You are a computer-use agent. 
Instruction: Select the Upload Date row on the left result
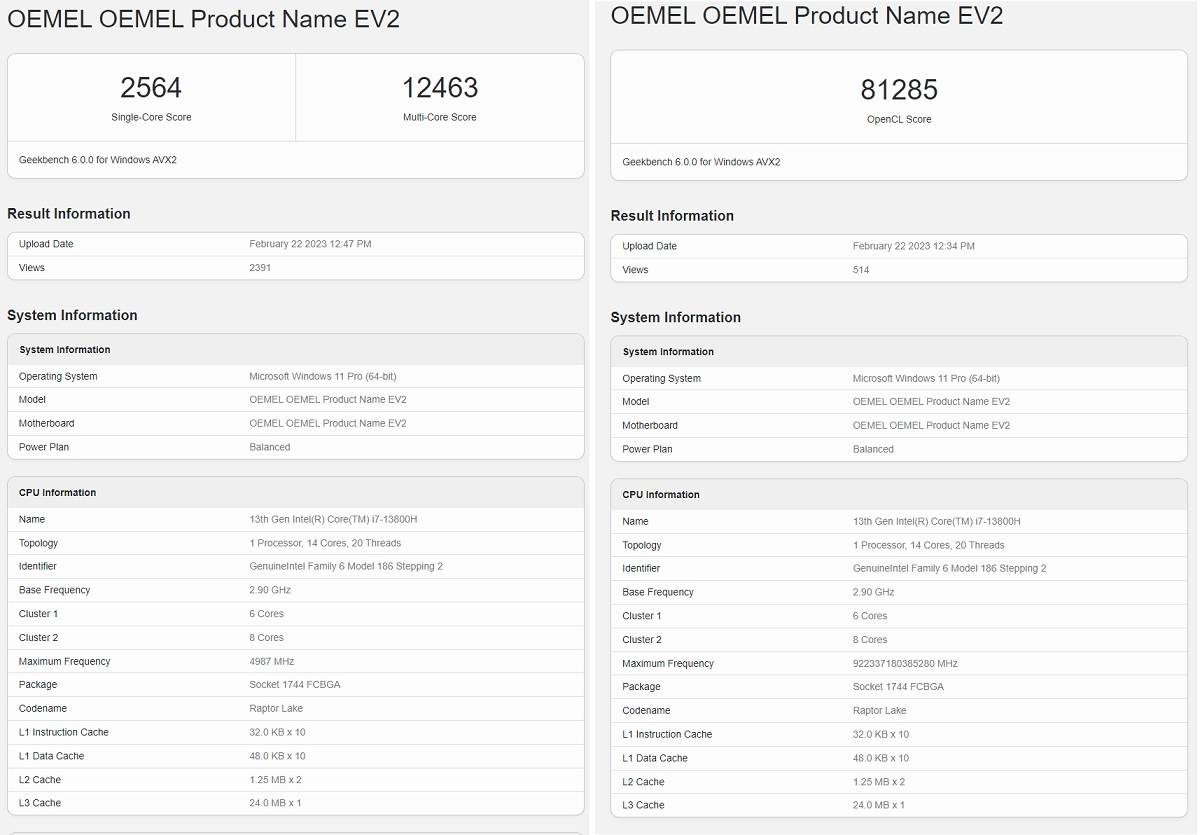(295, 243)
